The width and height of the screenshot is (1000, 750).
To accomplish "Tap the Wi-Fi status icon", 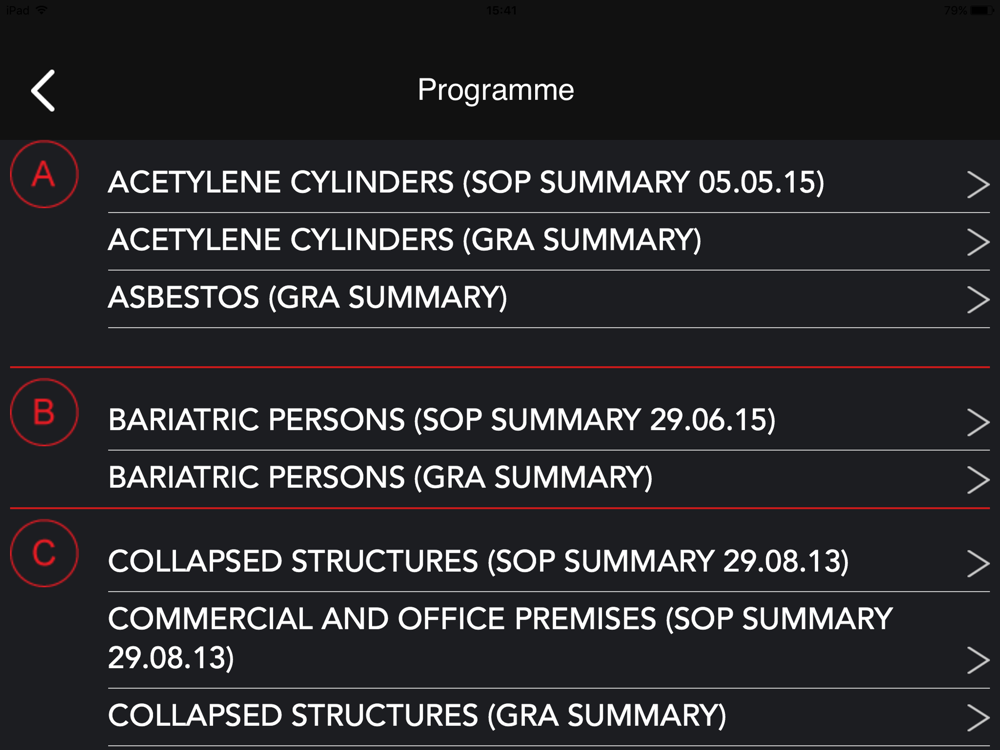I will (41, 10).
